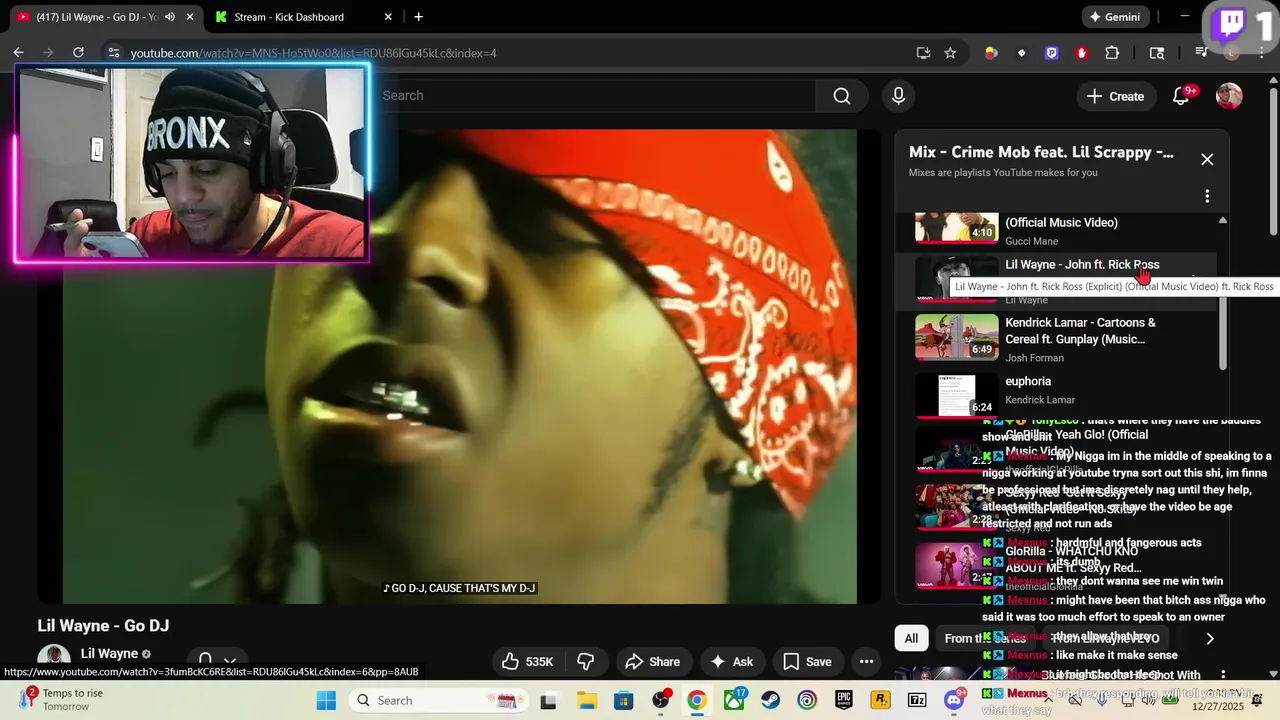View site information icon in address bar
The height and width of the screenshot is (720, 1280).
113,53
